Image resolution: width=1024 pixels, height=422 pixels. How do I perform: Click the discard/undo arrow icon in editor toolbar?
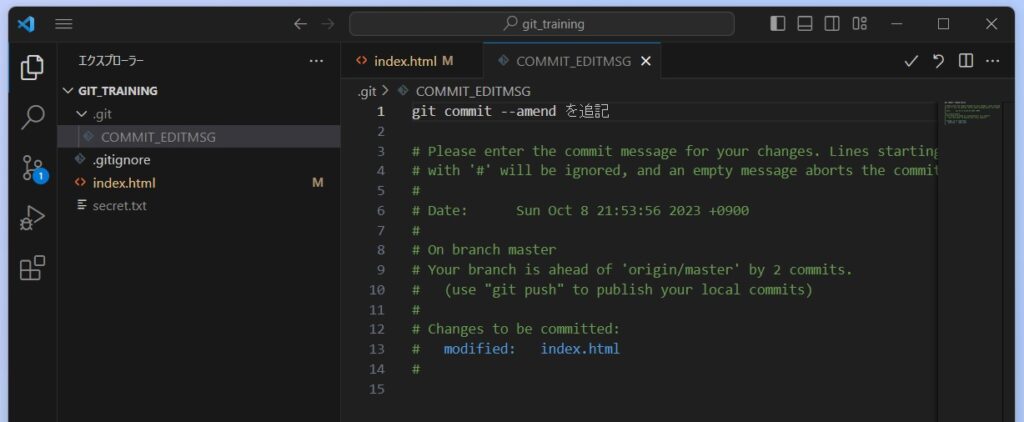pos(938,61)
